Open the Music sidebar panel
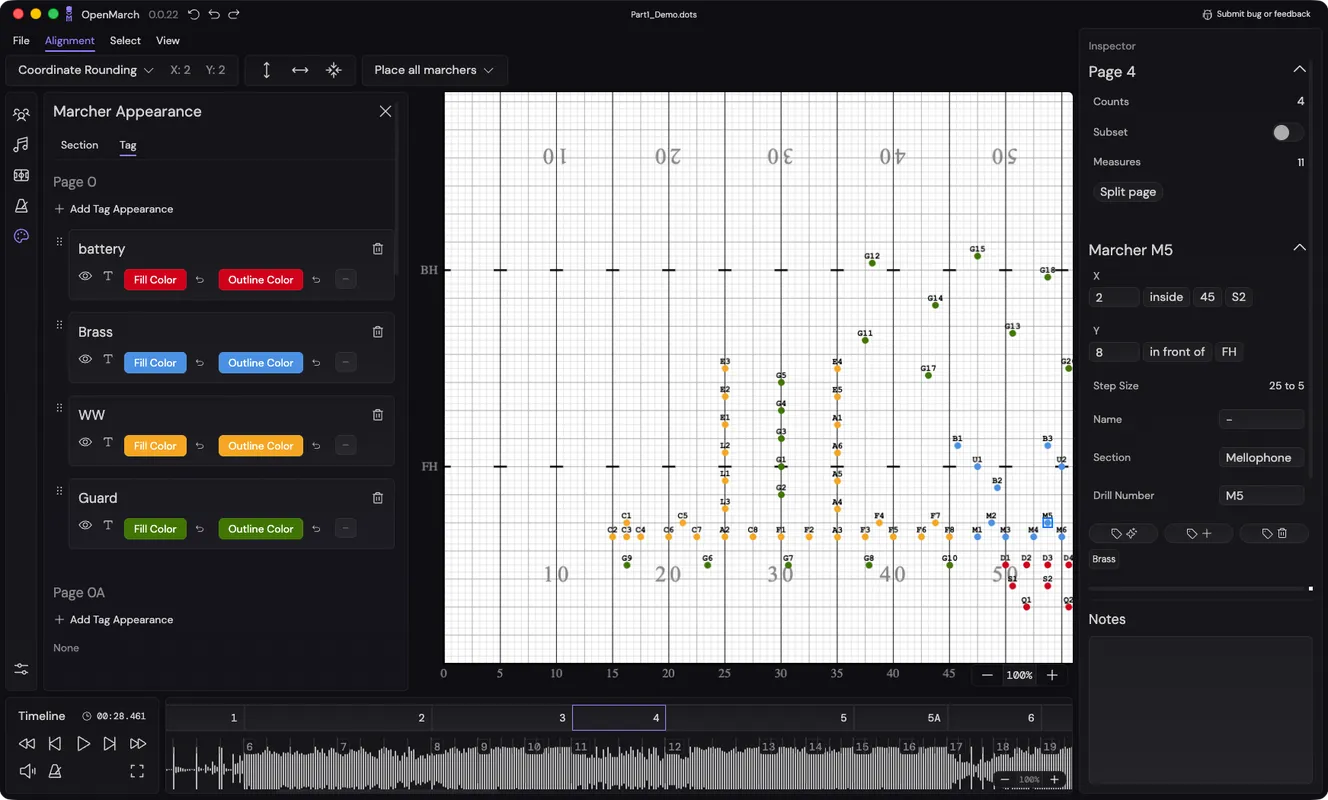This screenshot has height=800, width=1328. pyautogui.click(x=21, y=145)
